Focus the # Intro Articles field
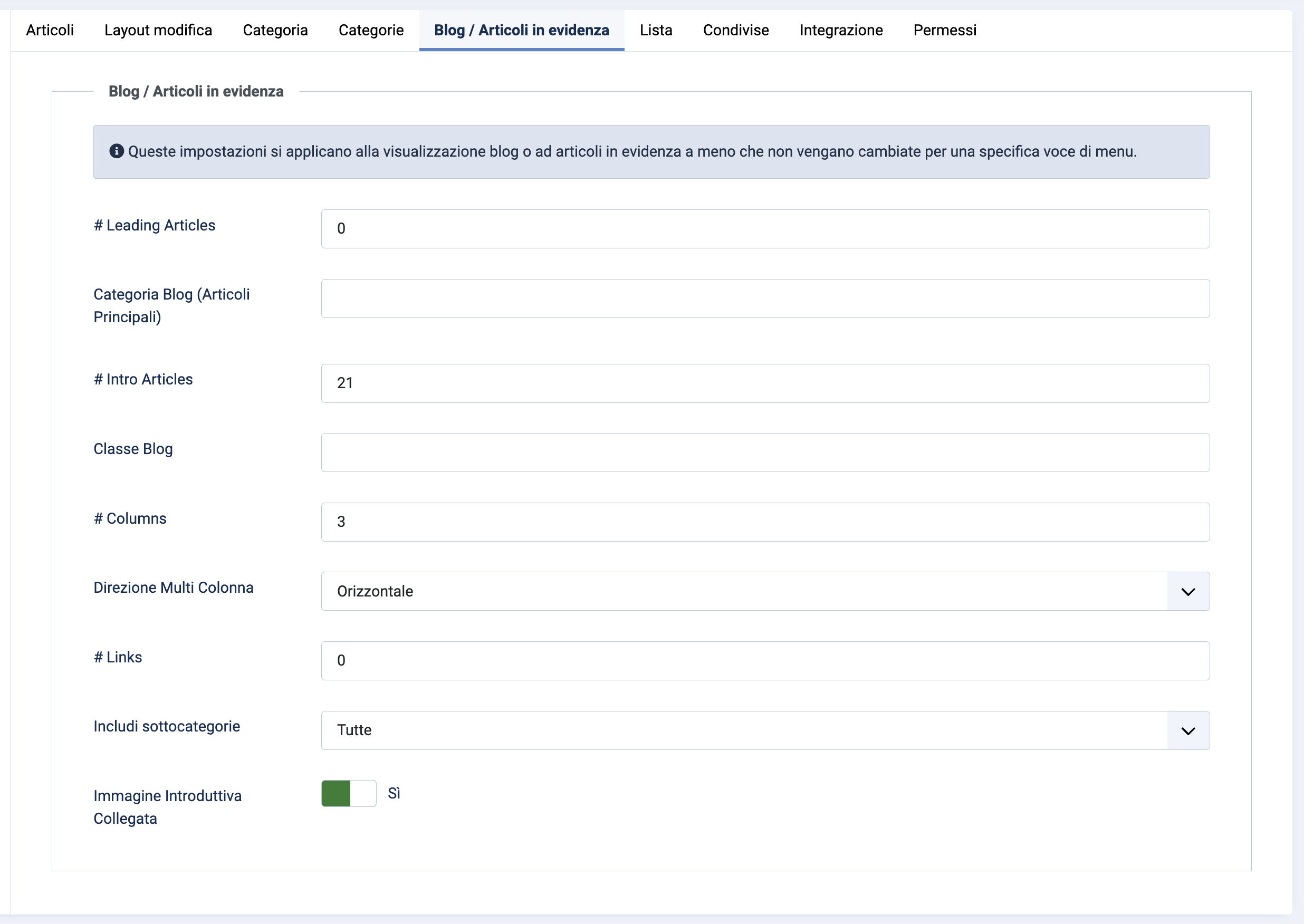The height and width of the screenshot is (924, 1304). pos(765,383)
